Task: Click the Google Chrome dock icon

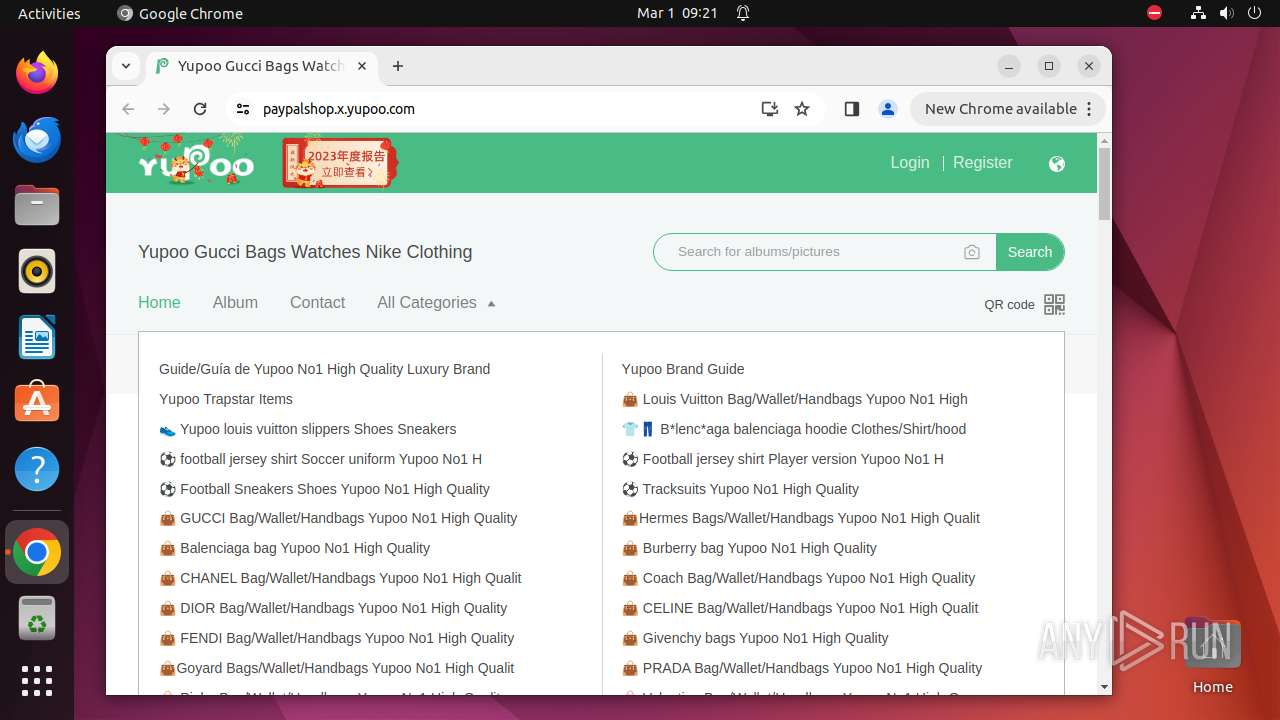Action: point(37,552)
